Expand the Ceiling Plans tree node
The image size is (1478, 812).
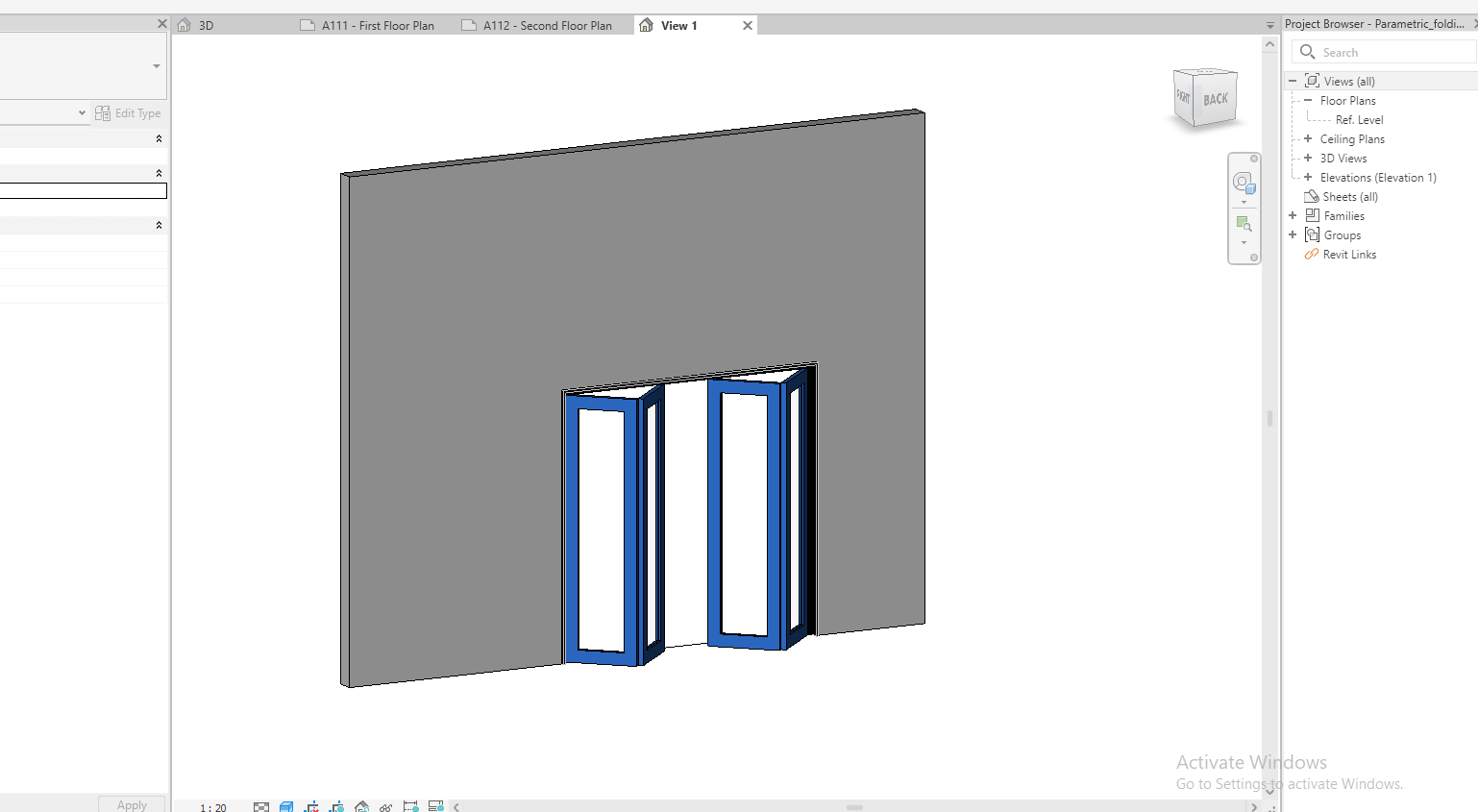(1308, 139)
